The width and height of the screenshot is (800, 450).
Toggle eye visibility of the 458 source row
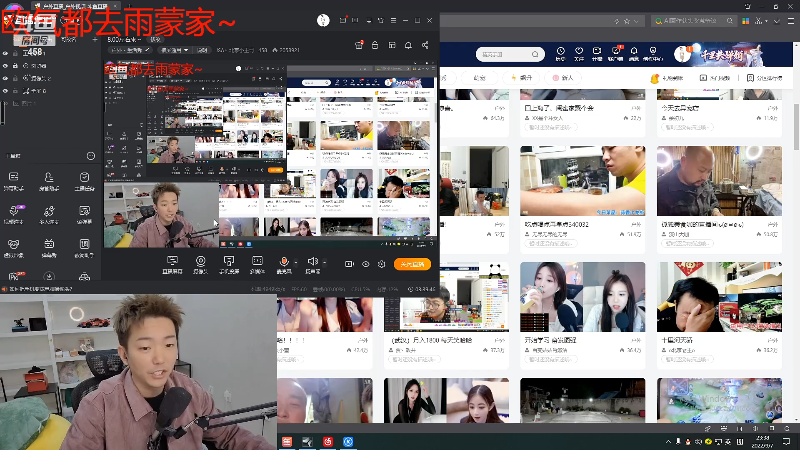pos(5,53)
